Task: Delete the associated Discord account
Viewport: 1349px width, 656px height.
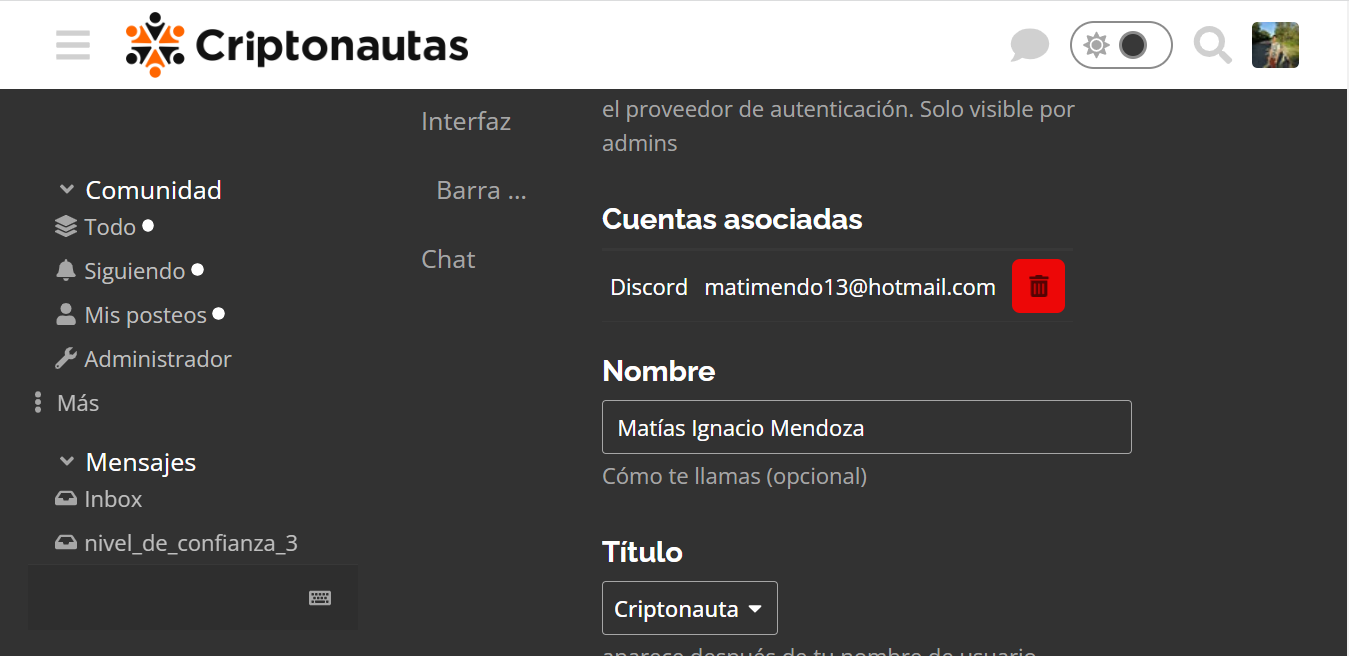Action: [1038, 287]
